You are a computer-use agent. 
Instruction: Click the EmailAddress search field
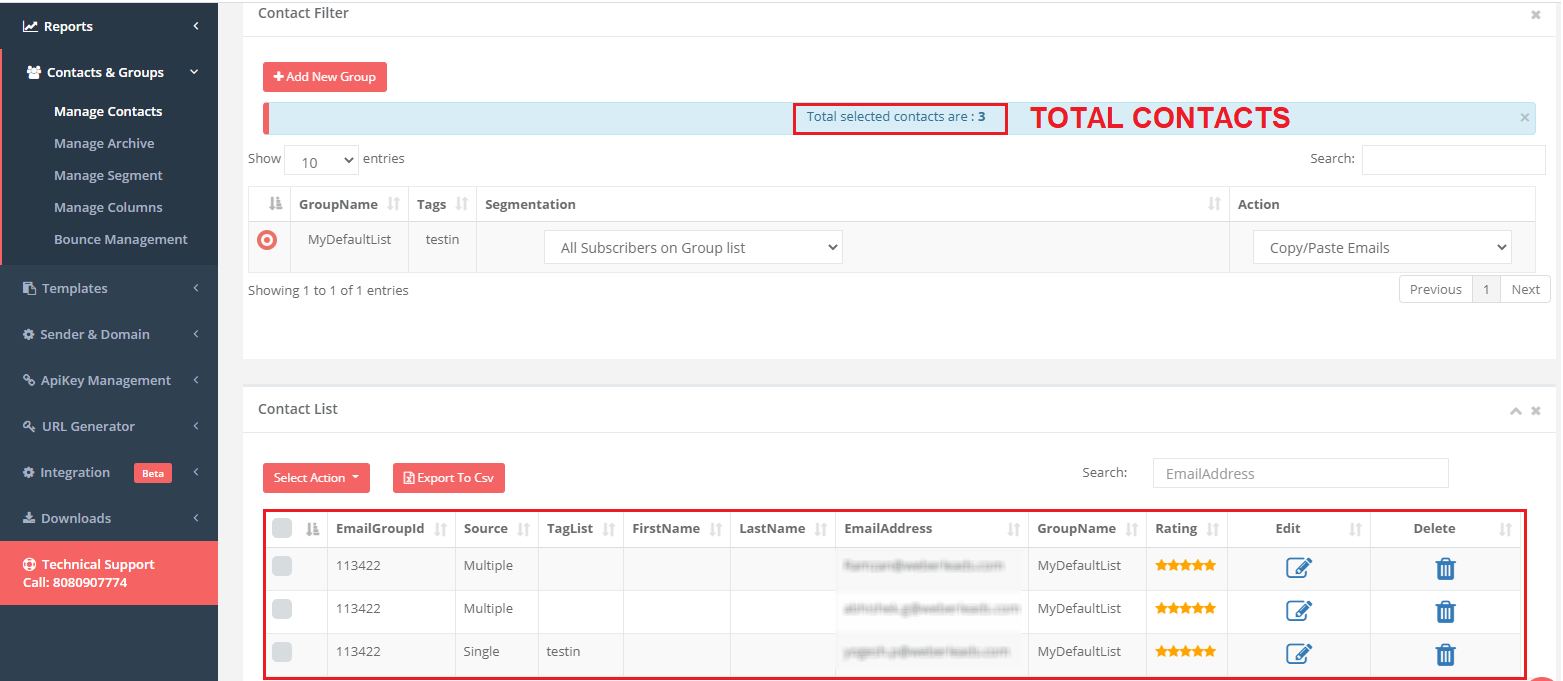pos(1299,474)
